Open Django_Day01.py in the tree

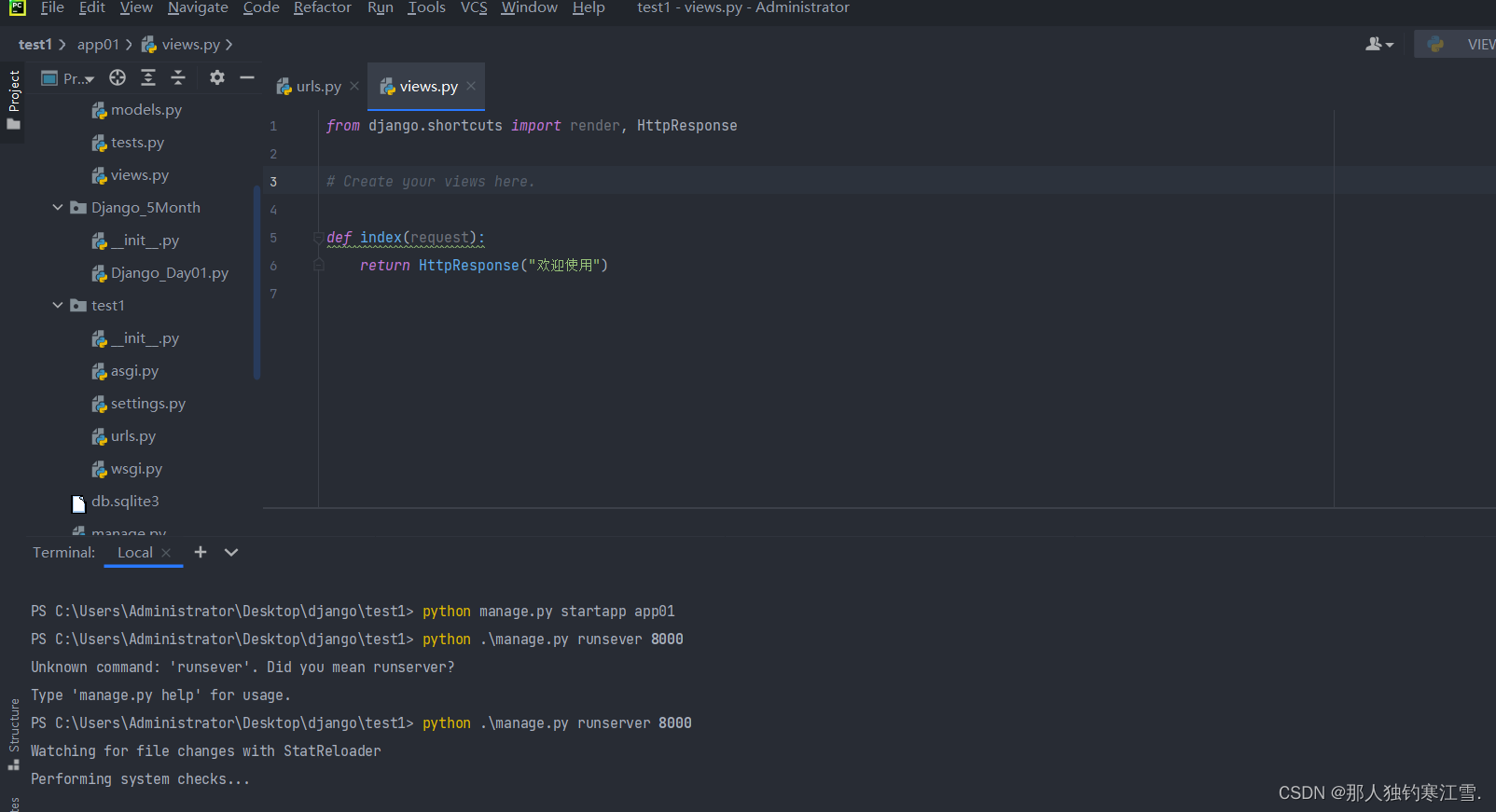coord(159,273)
